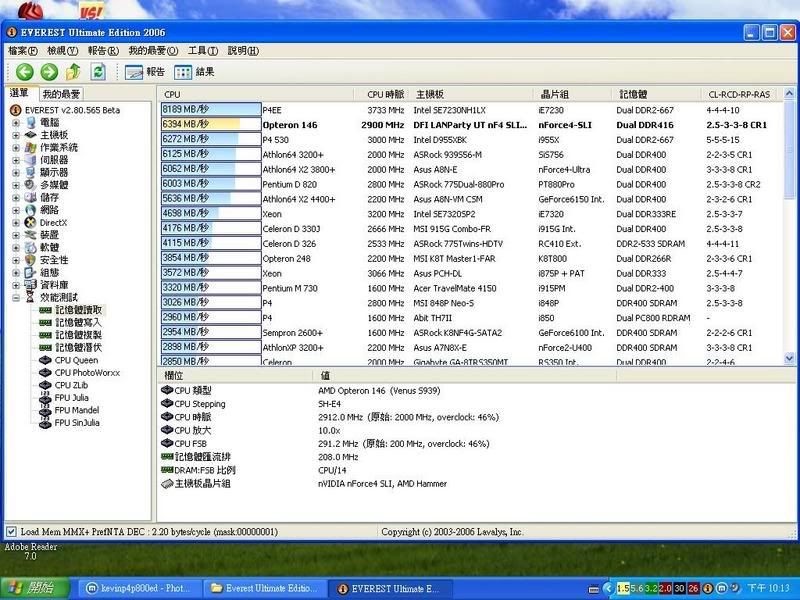Select the DirectX tree node icon
Screen dimensions: 800x600
(31, 222)
